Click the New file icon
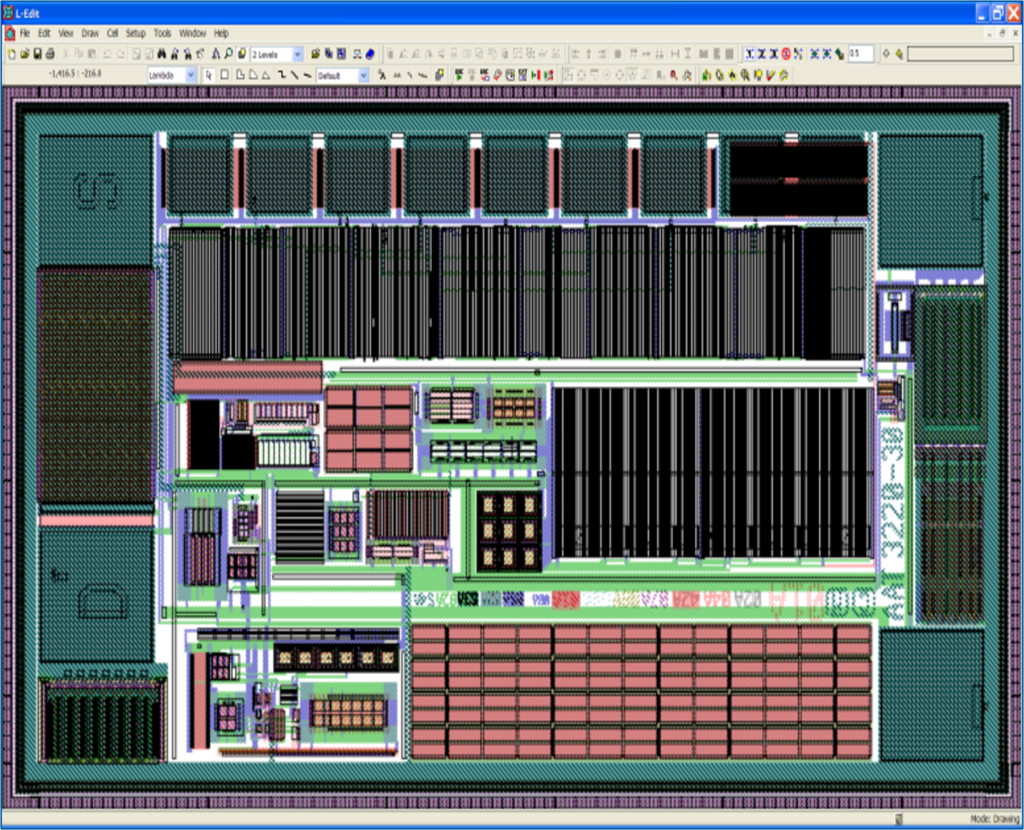This screenshot has width=1024, height=830. (11, 54)
